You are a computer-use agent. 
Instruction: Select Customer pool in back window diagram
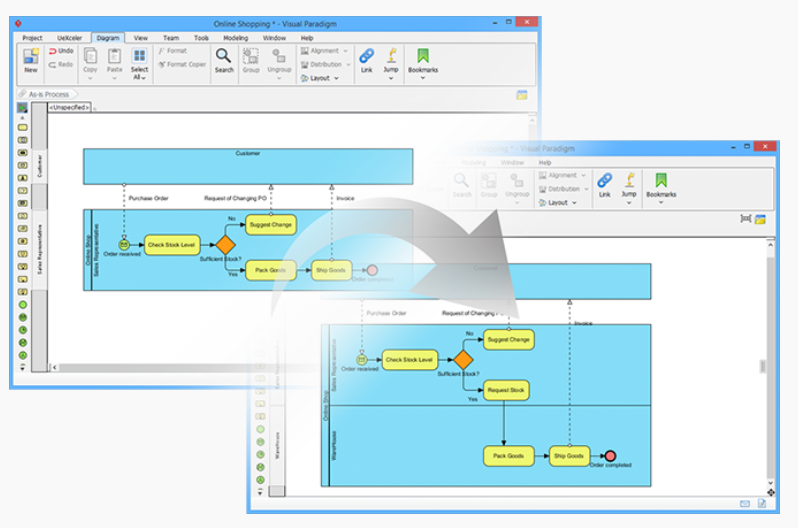point(248,166)
